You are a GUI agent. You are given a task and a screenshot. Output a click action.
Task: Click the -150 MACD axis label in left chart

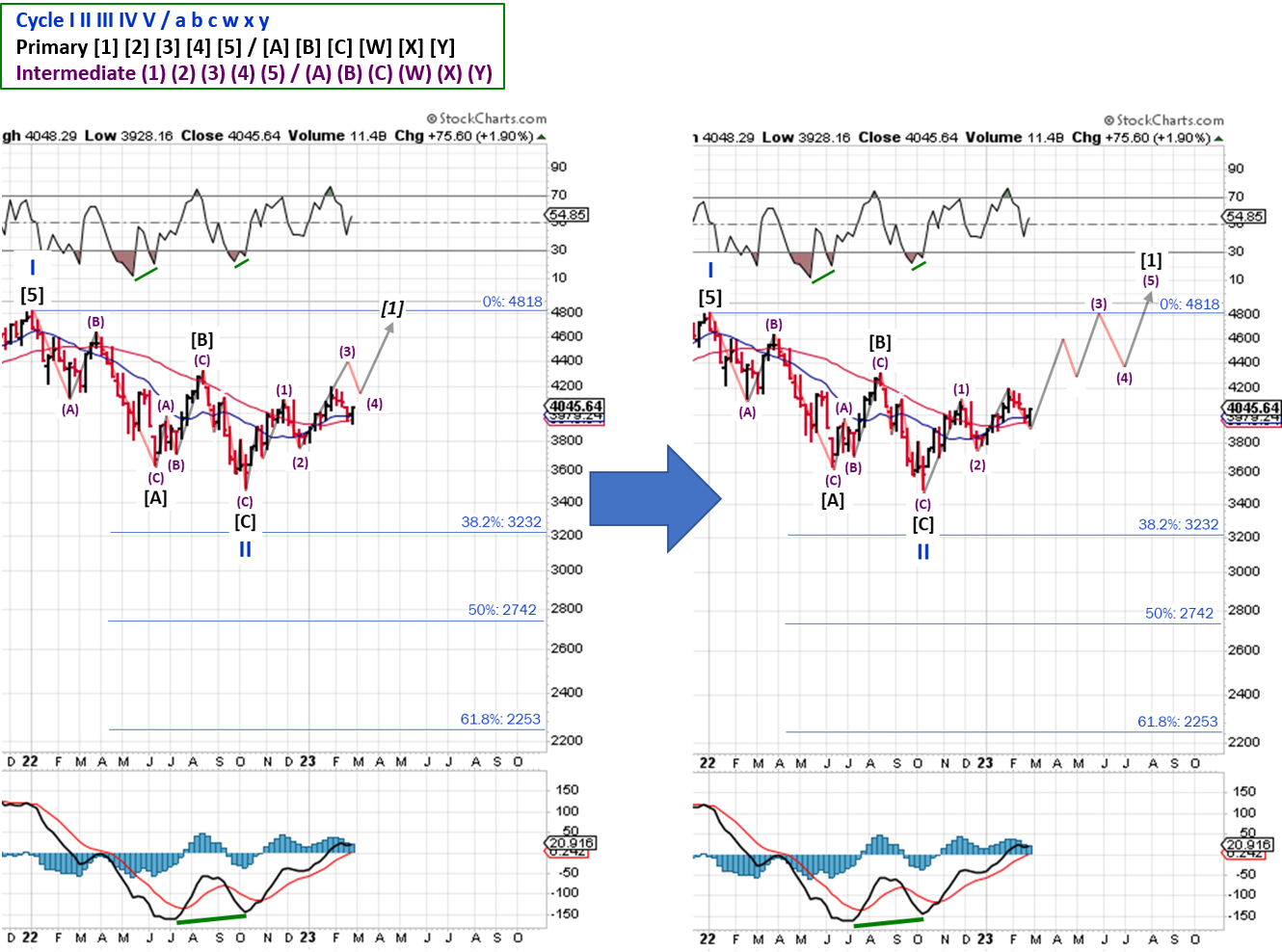click(565, 914)
